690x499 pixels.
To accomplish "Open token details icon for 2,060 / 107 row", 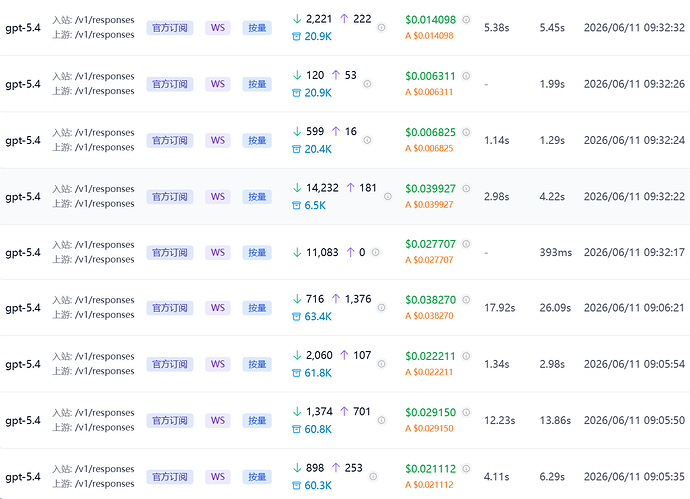I will (382, 364).
